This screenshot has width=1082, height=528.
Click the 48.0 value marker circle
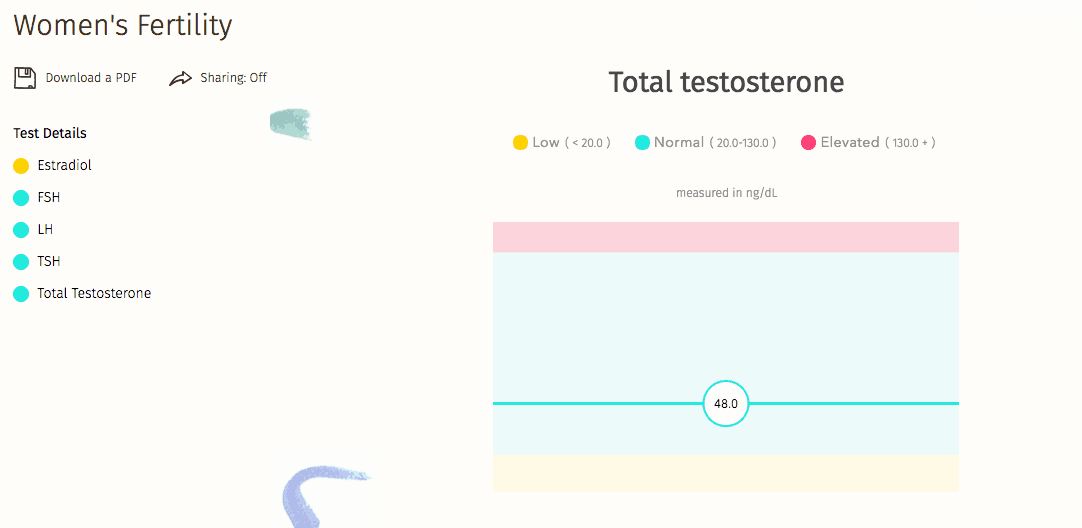(x=726, y=404)
